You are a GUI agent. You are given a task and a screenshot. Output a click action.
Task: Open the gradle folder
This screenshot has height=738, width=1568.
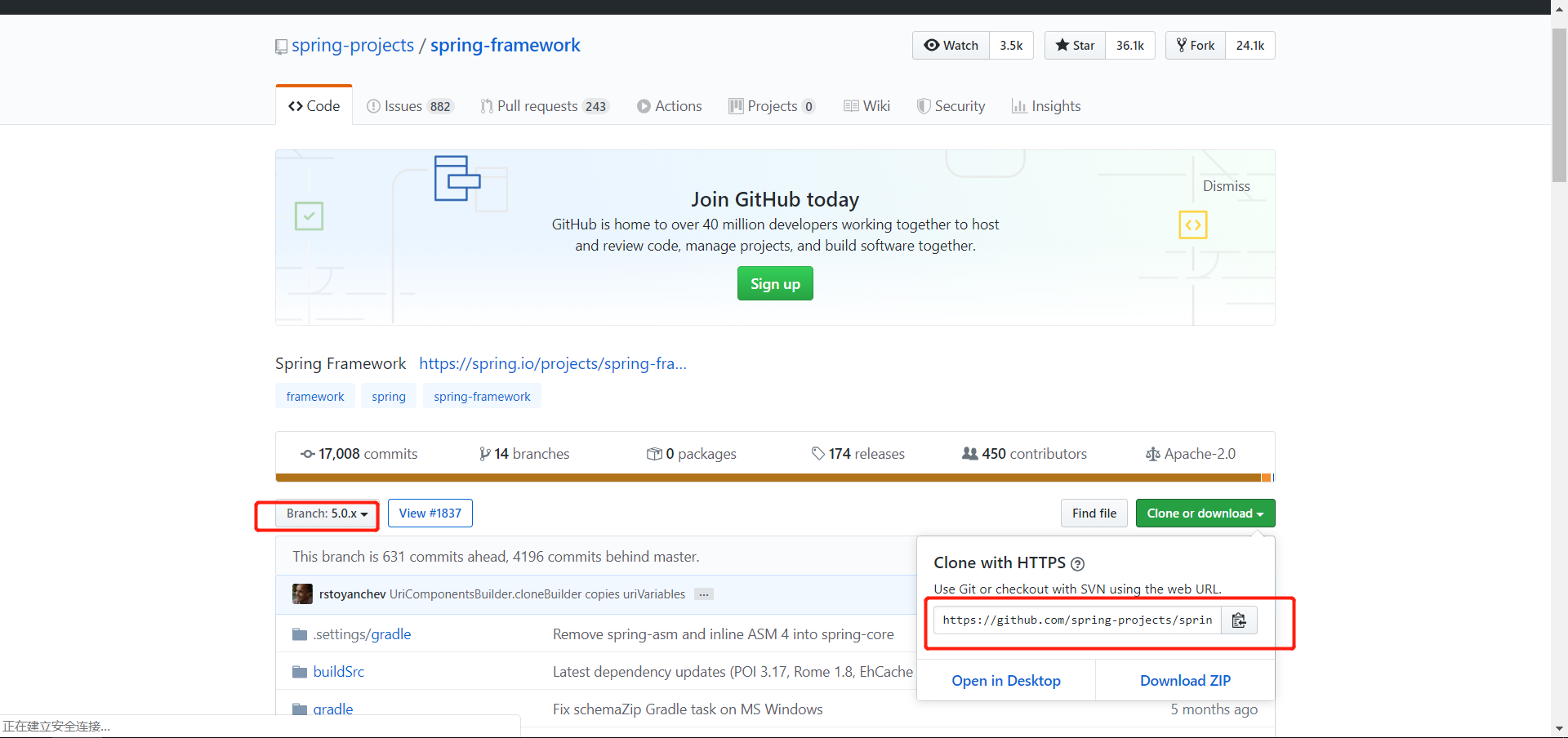[x=333, y=709]
